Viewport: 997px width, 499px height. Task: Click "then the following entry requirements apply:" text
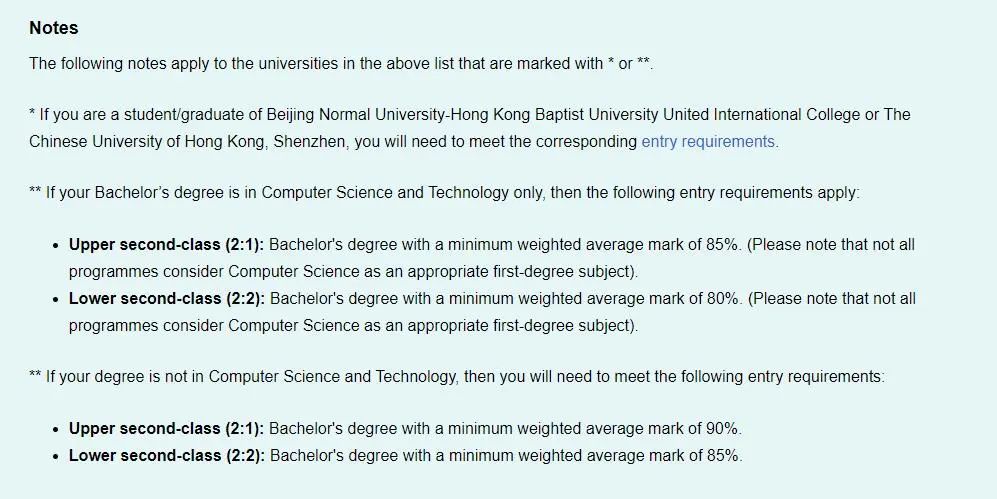coord(705,192)
